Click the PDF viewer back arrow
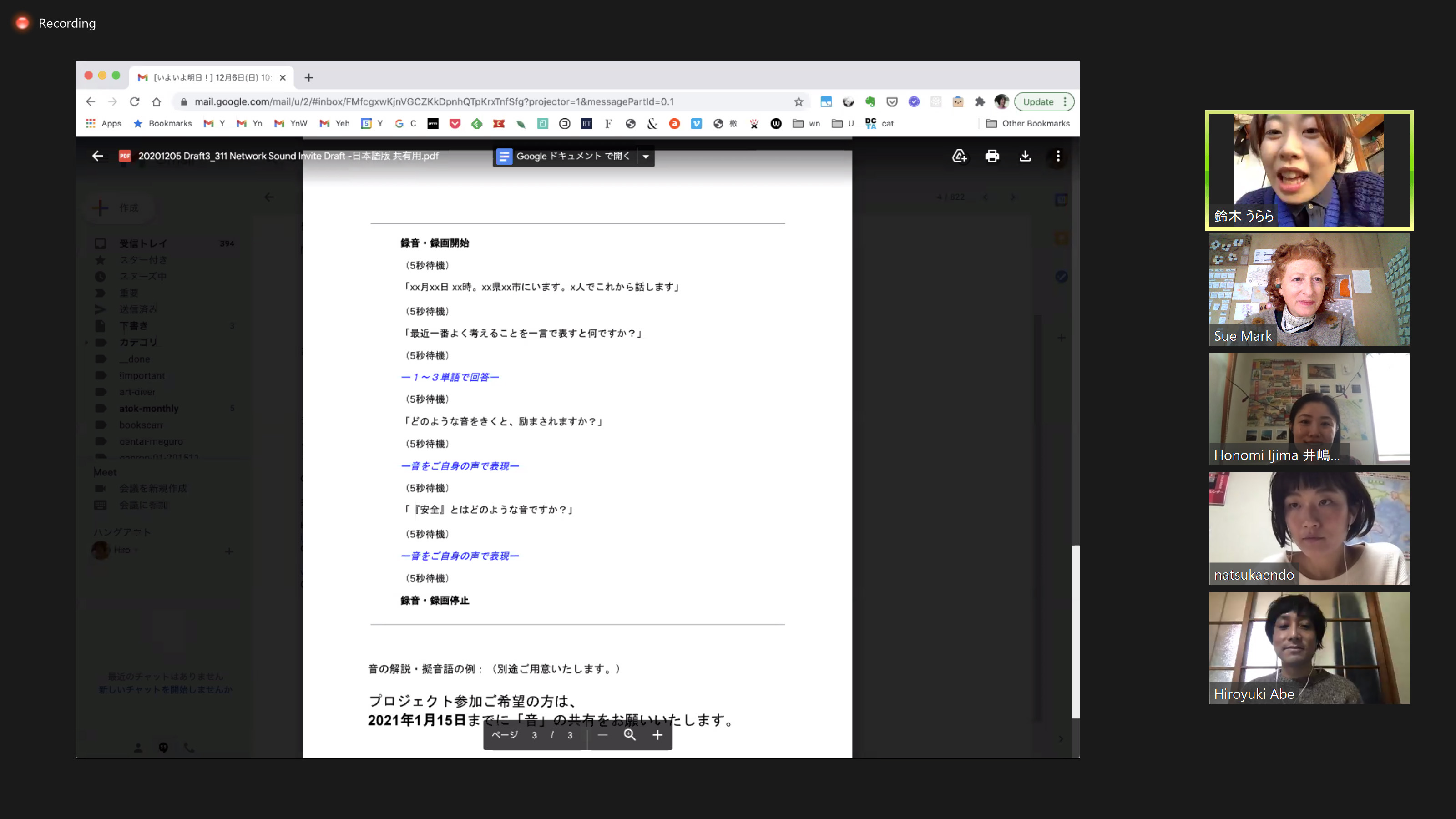Viewport: 1456px width, 819px height. tap(98, 156)
